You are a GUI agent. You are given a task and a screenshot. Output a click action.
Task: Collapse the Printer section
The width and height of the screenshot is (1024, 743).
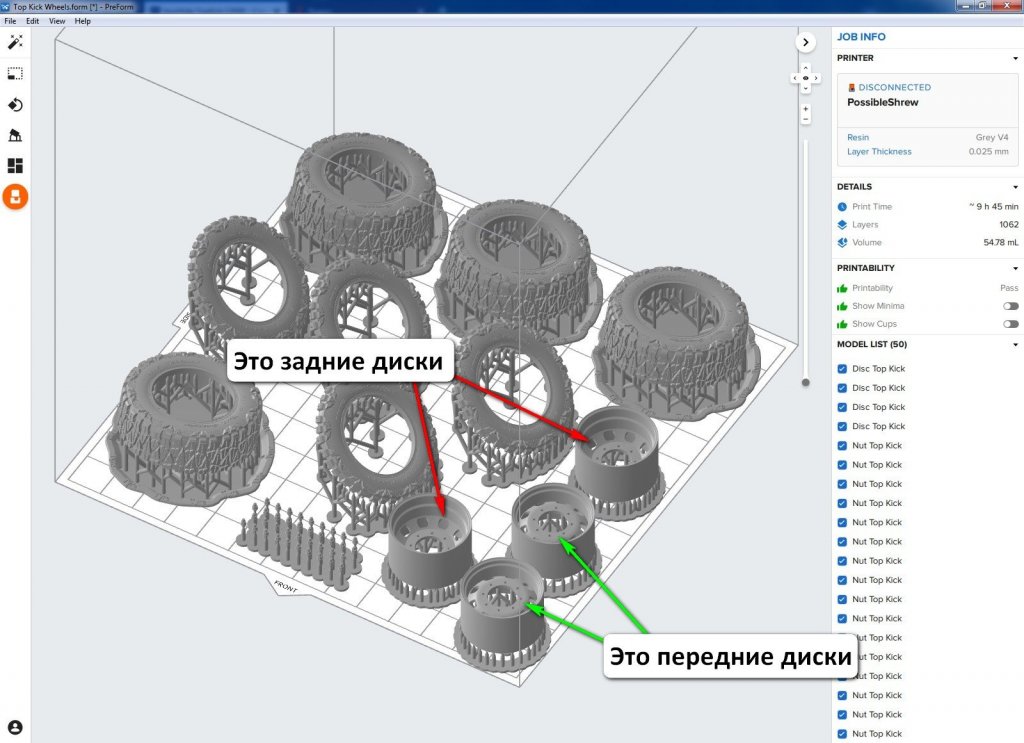(1016, 58)
